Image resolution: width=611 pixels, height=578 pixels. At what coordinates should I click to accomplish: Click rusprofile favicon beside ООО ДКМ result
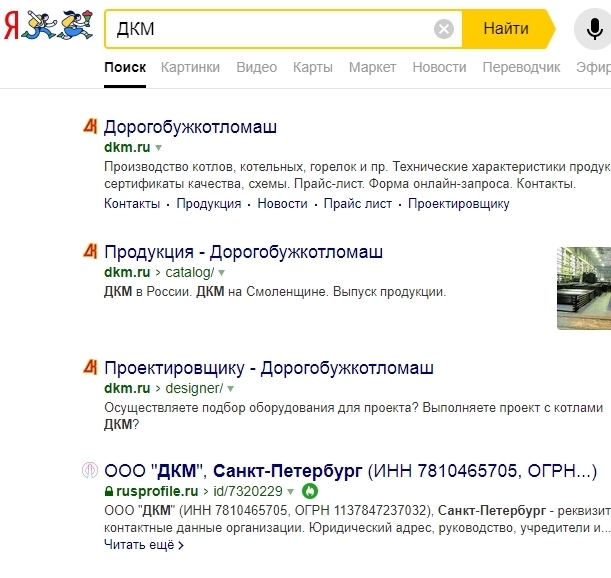pyautogui.click(x=90, y=471)
